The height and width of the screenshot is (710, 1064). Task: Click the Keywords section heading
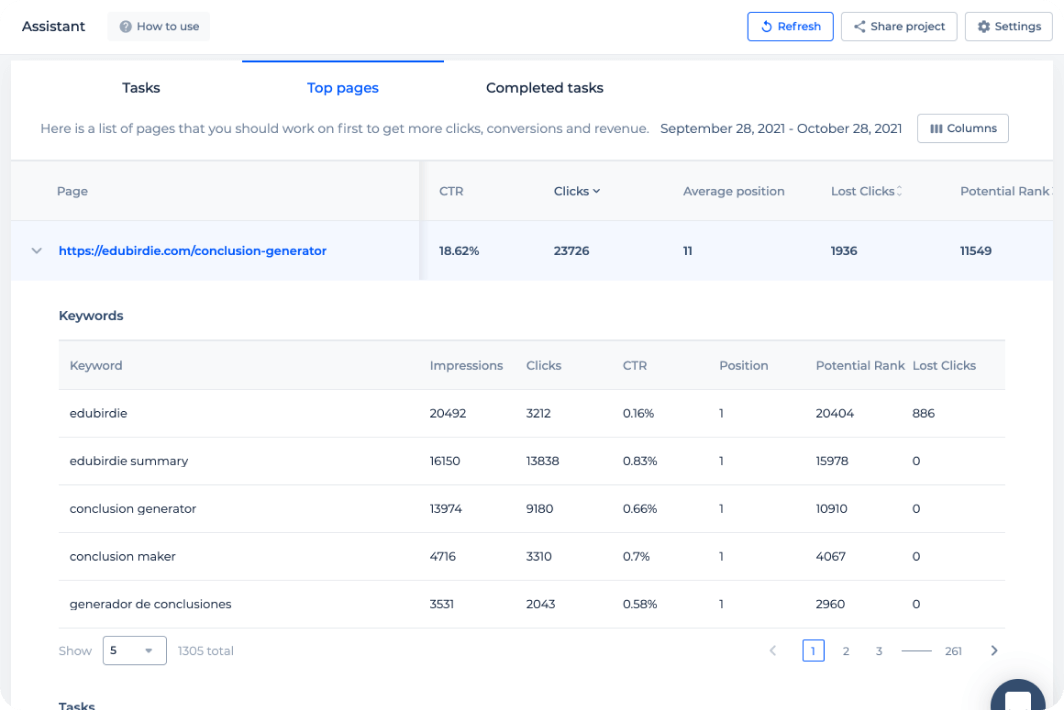pyautogui.click(x=91, y=316)
